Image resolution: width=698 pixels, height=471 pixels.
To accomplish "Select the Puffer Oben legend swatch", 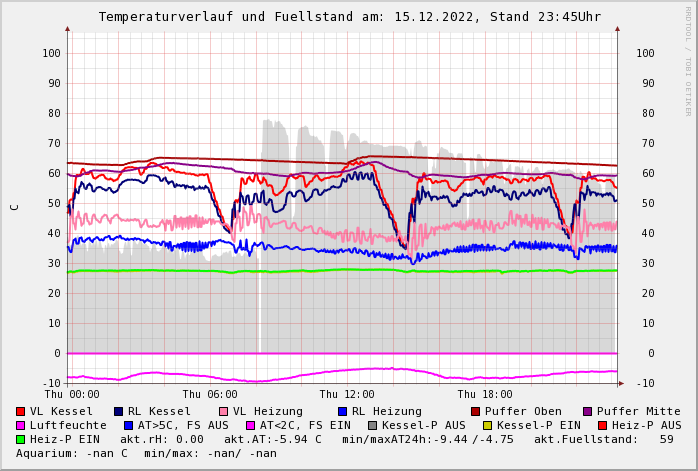I will 475,412.
